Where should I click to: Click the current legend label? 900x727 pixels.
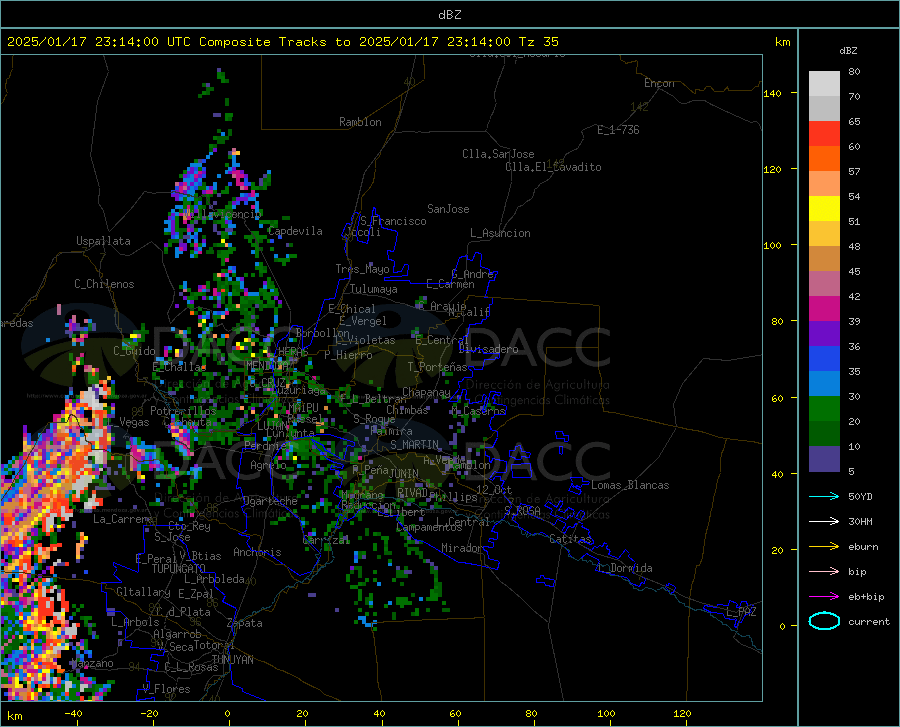(869, 621)
